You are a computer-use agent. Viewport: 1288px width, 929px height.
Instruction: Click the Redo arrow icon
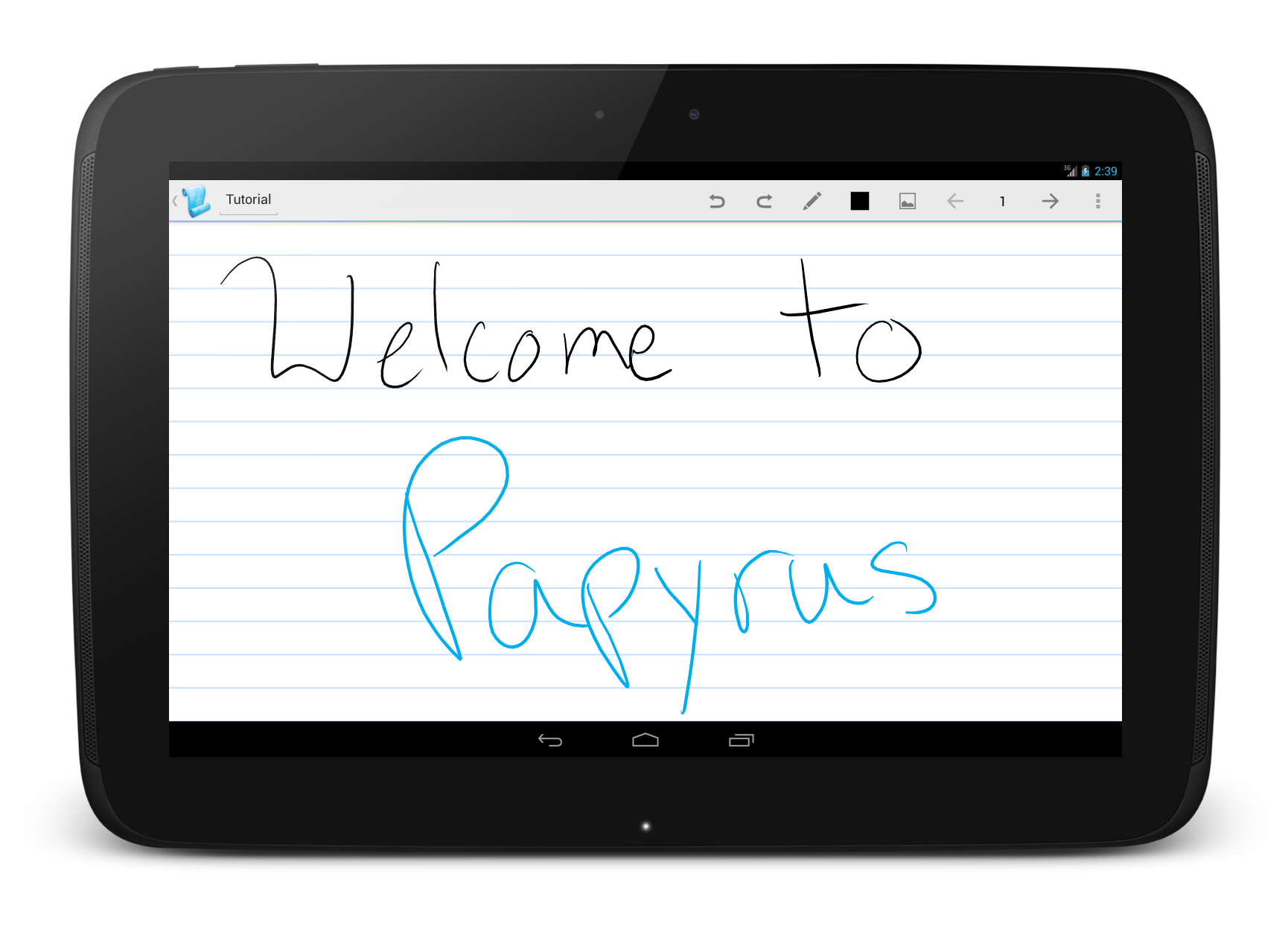pyautogui.click(x=765, y=201)
